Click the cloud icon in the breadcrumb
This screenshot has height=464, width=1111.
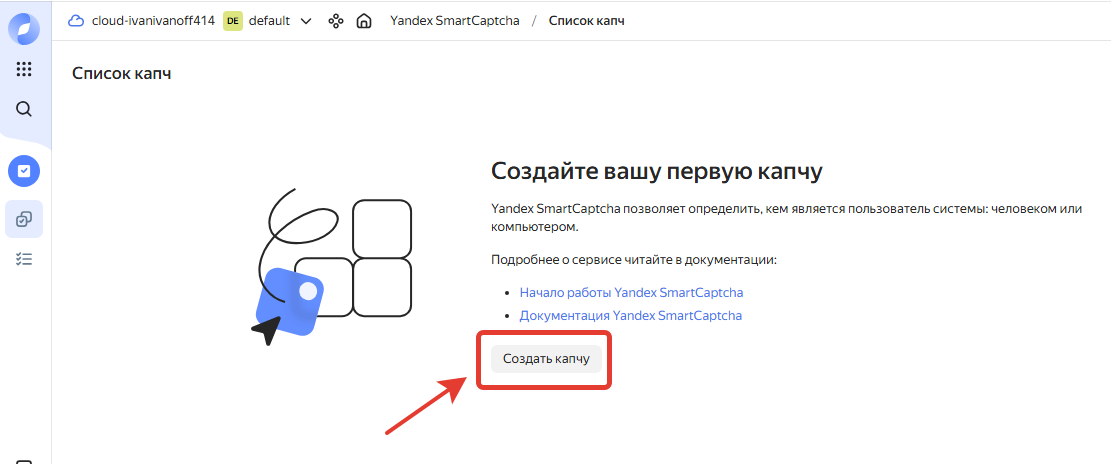point(75,21)
